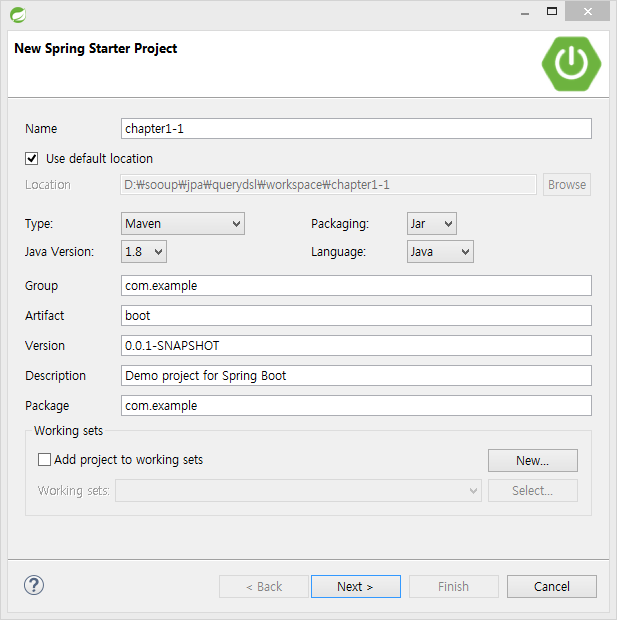Image resolution: width=617 pixels, height=620 pixels.
Task: Click the Name field containing chapter1-1
Action: (x=356, y=129)
